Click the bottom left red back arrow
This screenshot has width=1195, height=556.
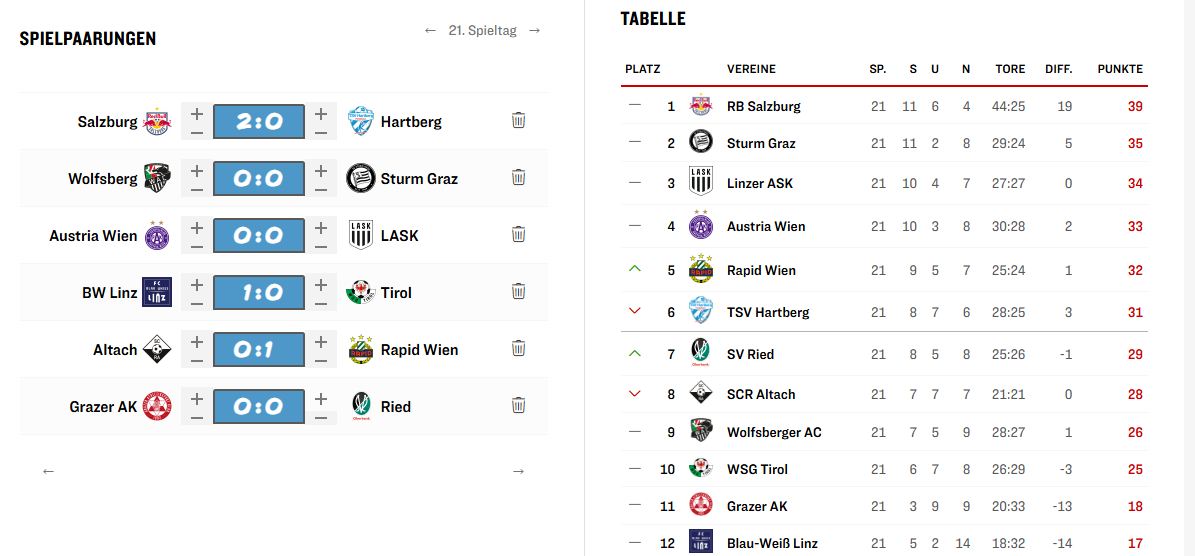click(48, 471)
